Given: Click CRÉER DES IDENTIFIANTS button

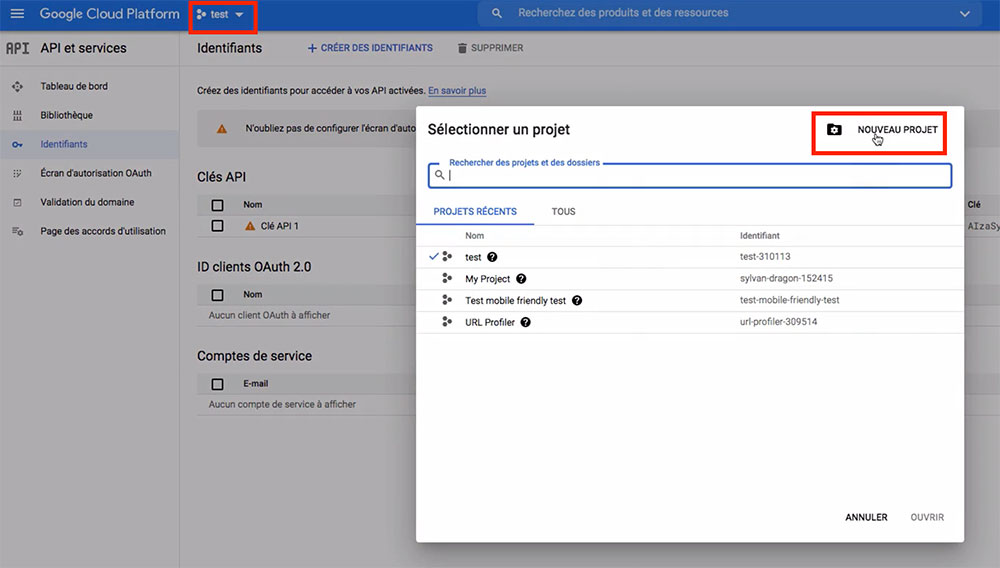Looking at the screenshot, I should (x=370, y=48).
